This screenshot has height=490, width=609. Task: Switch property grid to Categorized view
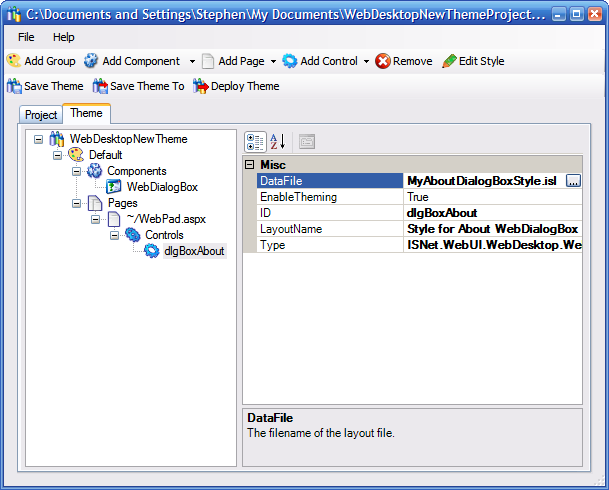pyautogui.click(x=255, y=141)
